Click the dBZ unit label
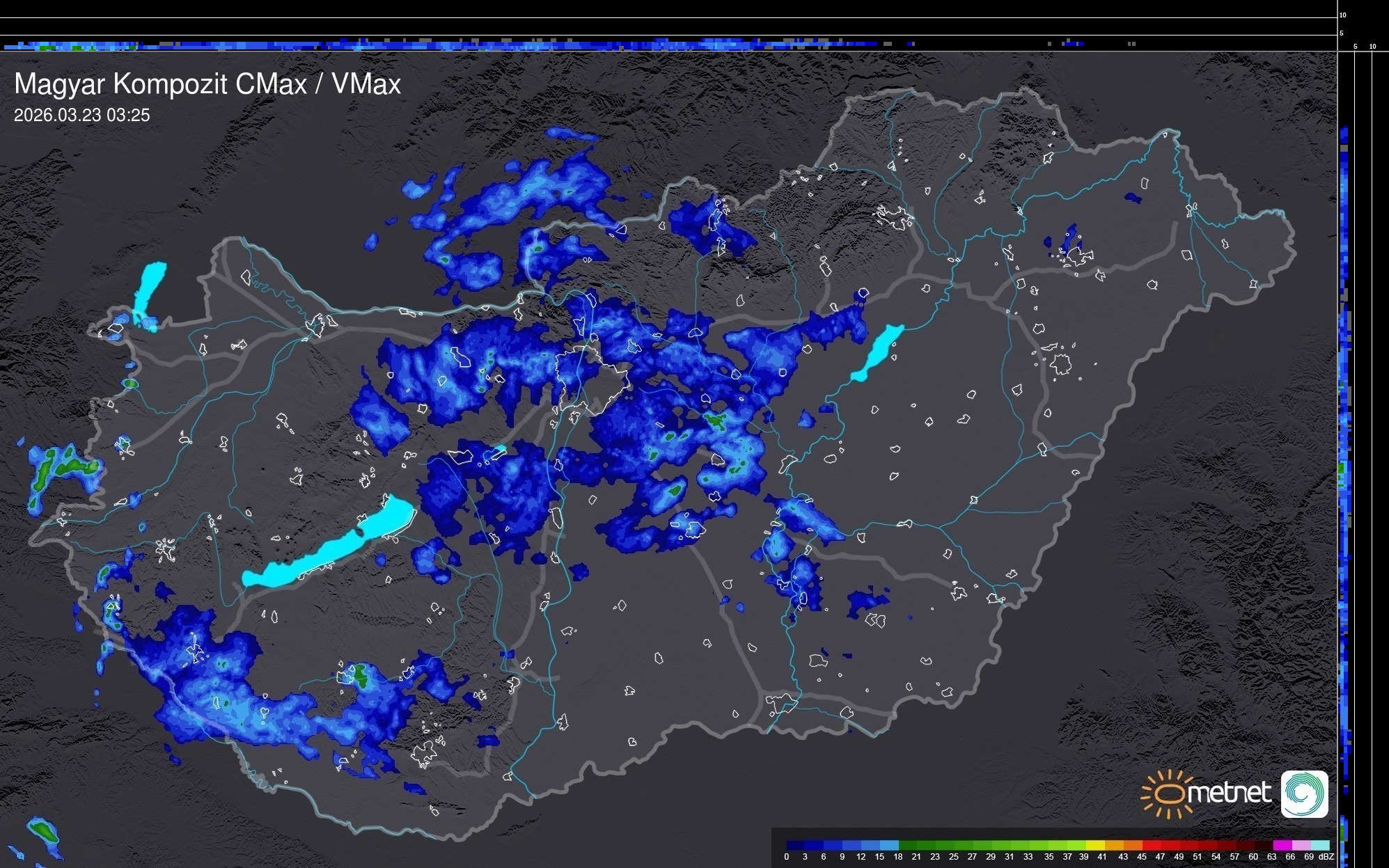1389x868 pixels. point(1326,857)
